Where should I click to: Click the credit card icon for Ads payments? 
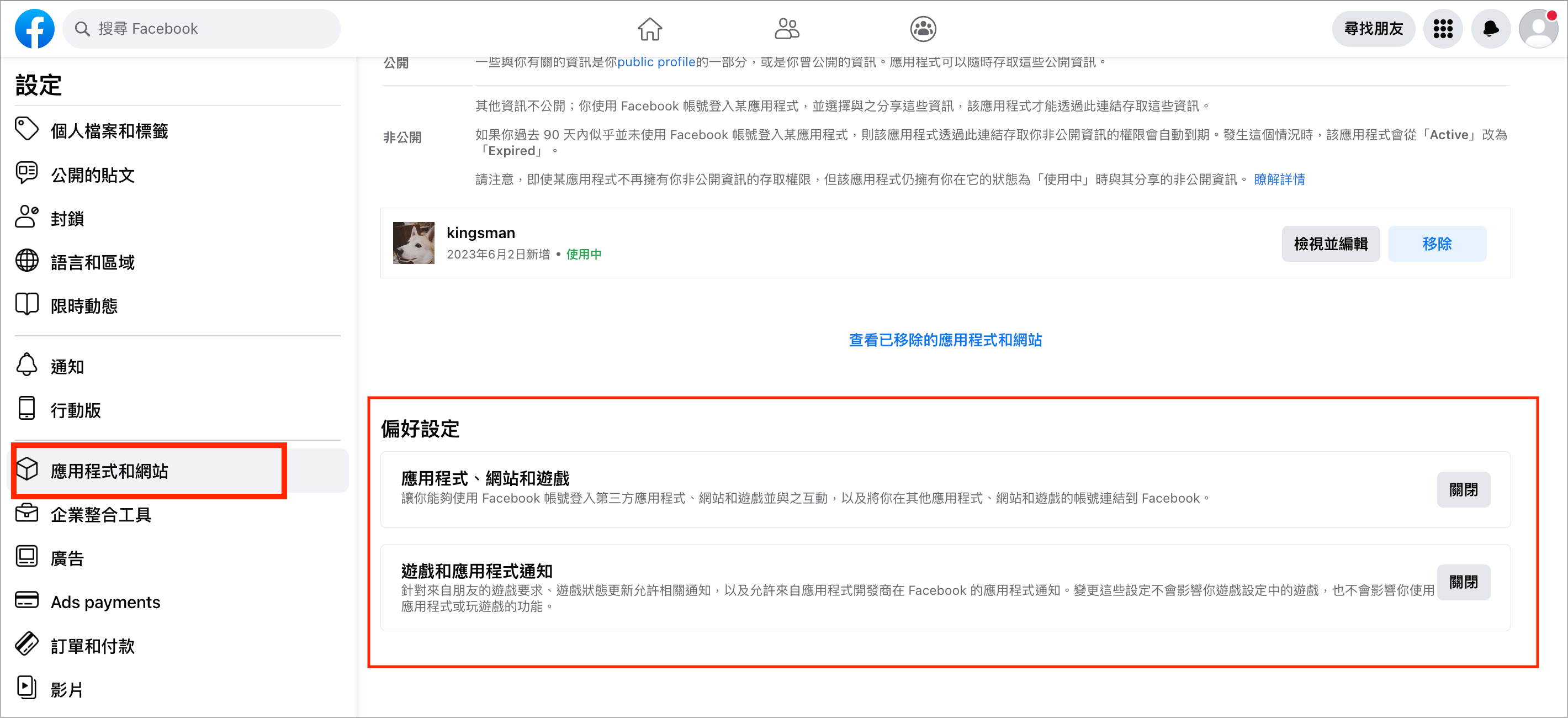pyautogui.click(x=27, y=600)
